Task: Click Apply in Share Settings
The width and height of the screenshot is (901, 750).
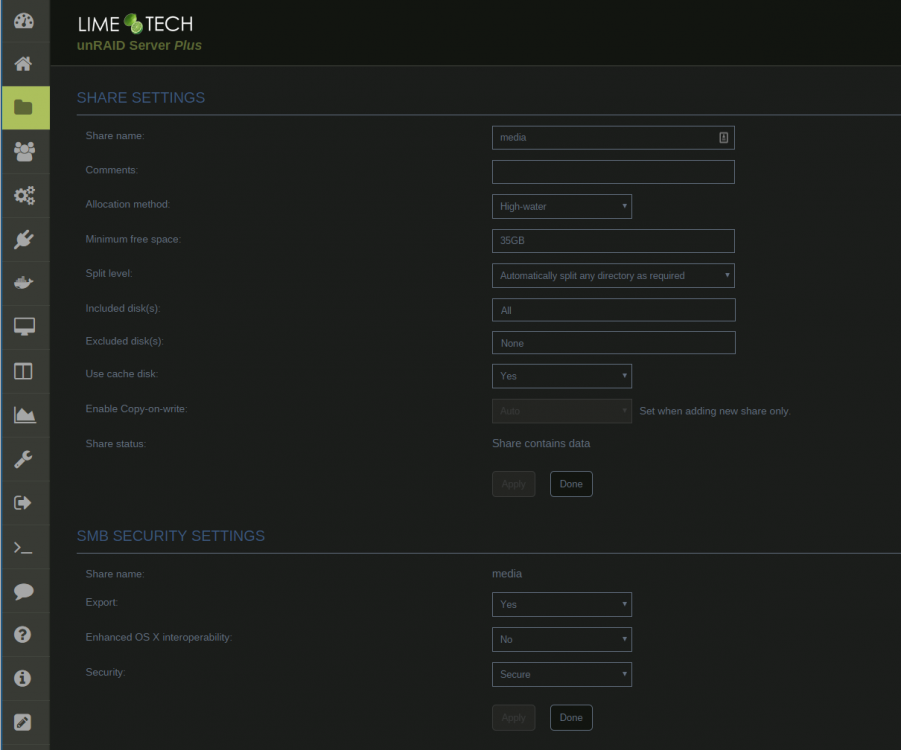Action: 513,484
